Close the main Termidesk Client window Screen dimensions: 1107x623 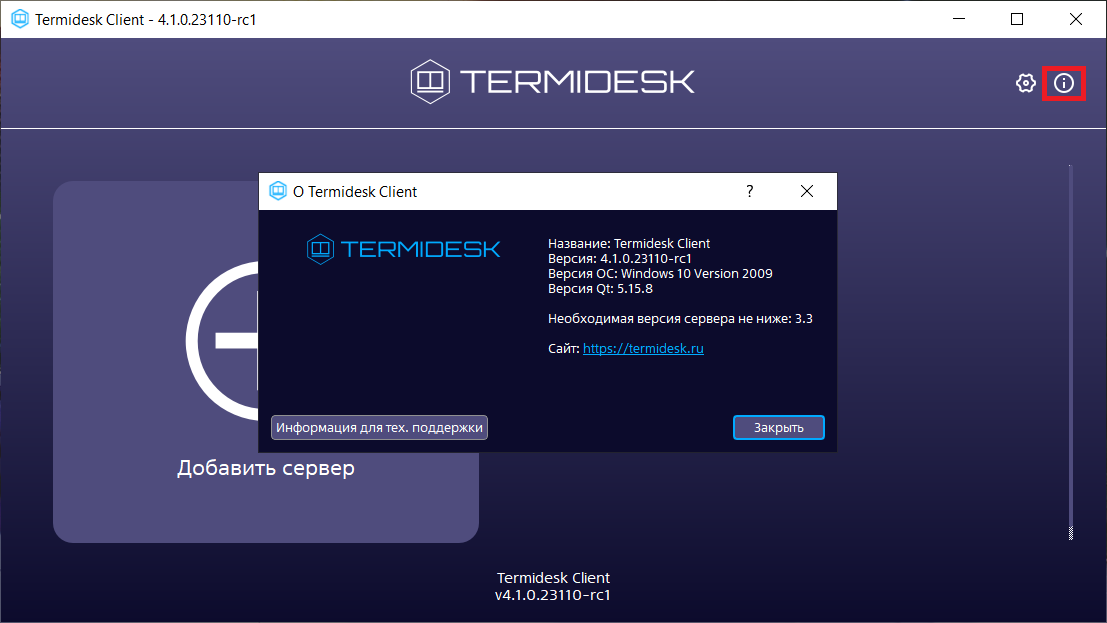click(x=1076, y=19)
